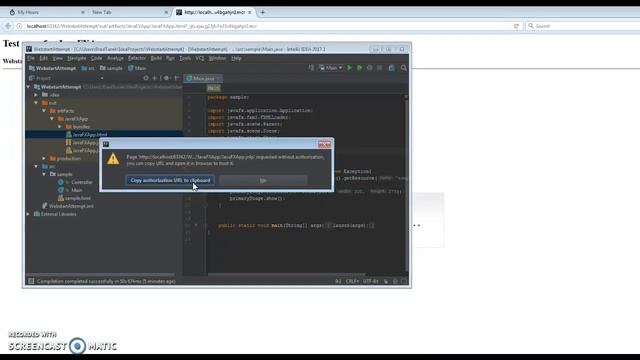Click site information icon in Firefox URL bar

(19, 26)
